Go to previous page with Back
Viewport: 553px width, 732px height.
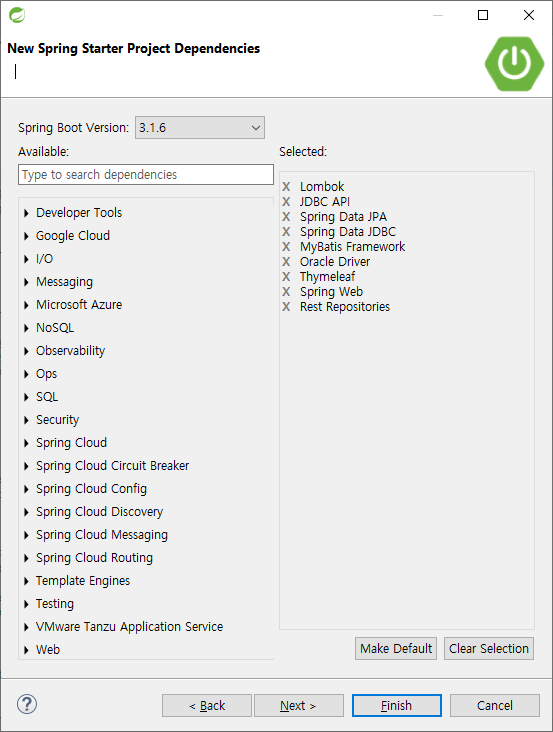tap(207, 705)
